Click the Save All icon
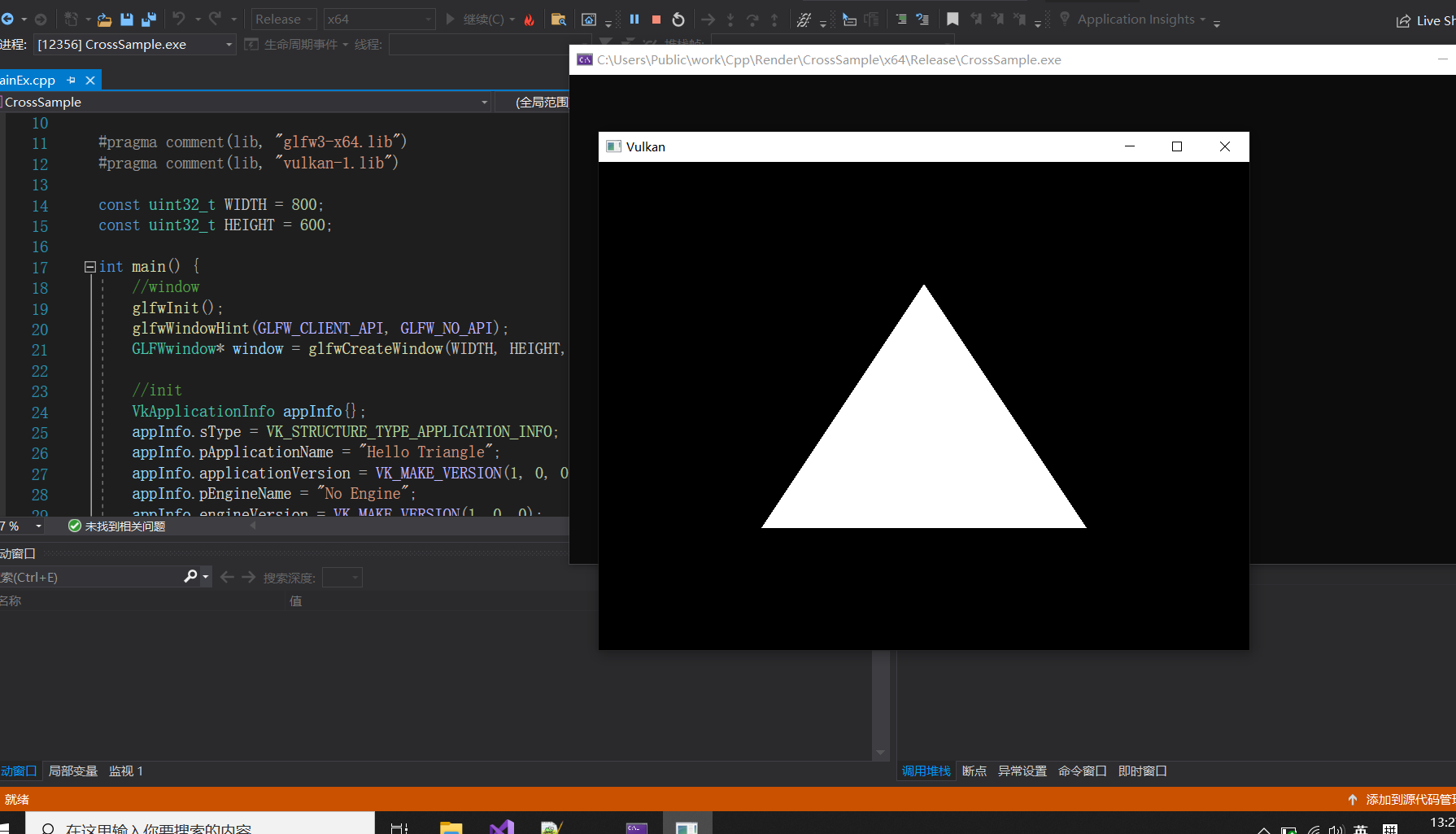1456x834 pixels. (149, 20)
